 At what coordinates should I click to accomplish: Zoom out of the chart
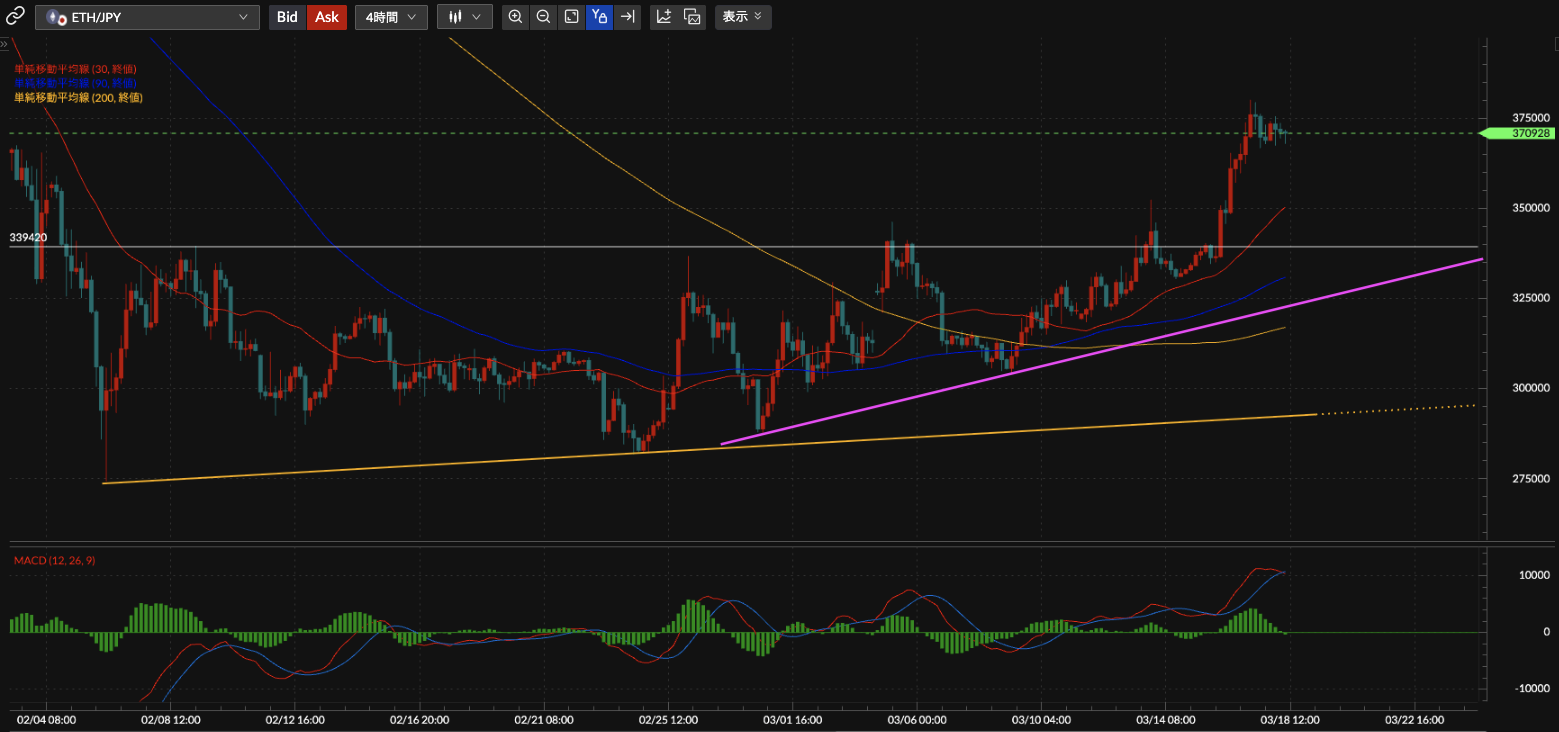point(543,17)
